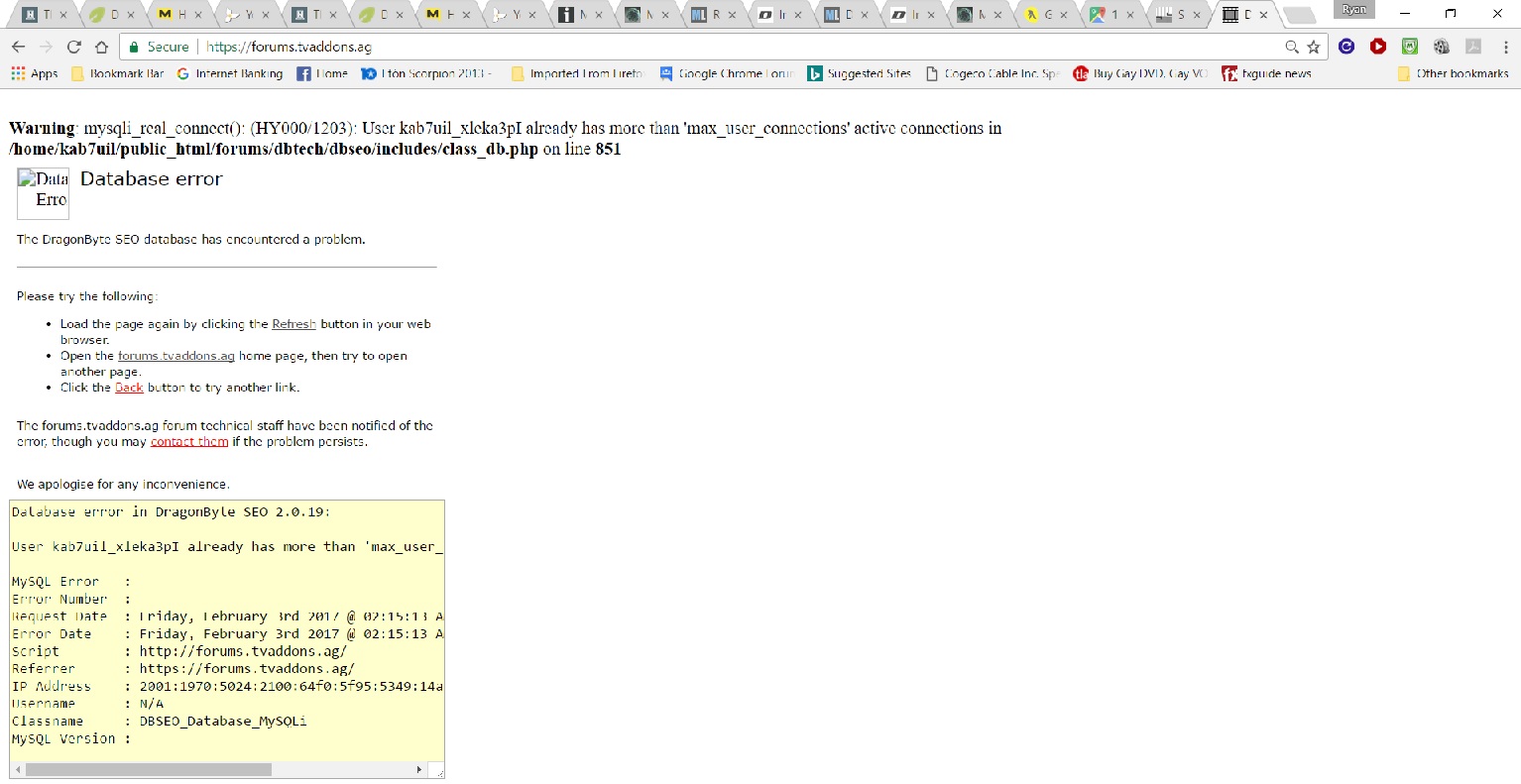1521x784 pixels.
Task: Click the Classname value DBSEO_Database_MySQLi
Action: click(223, 722)
